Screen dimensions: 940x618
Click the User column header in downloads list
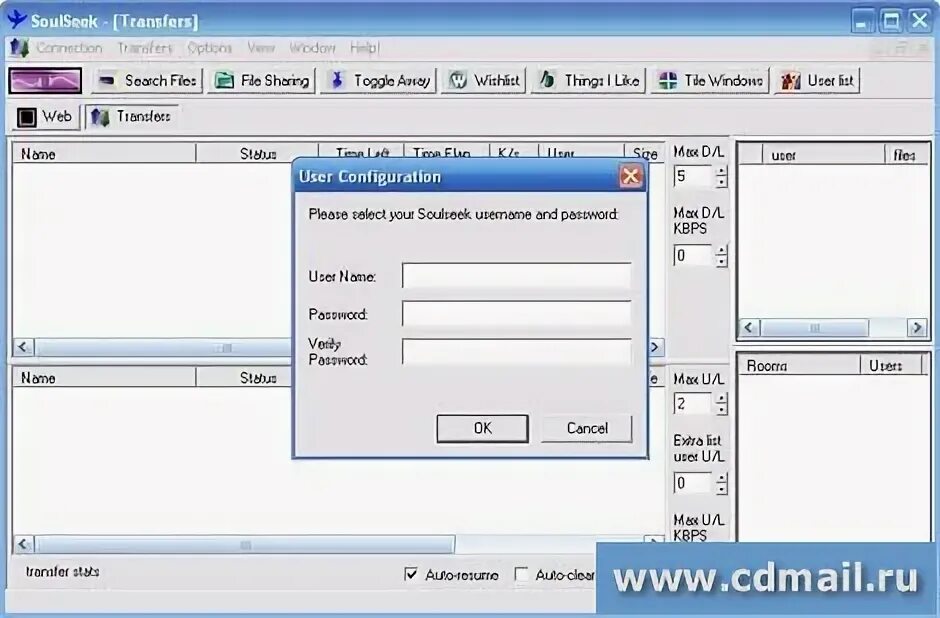(x=580, y=153)
